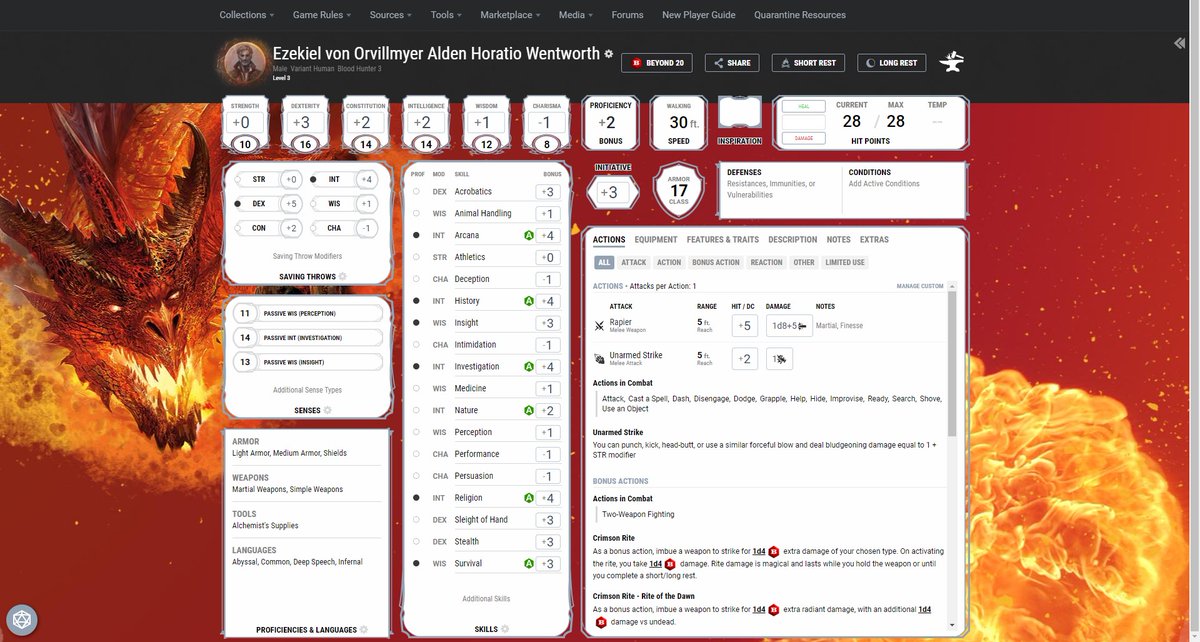Click the scrollbar down arrow in actions panel
This screenshot has height=642, width=1200.
(x=952, y=625)
